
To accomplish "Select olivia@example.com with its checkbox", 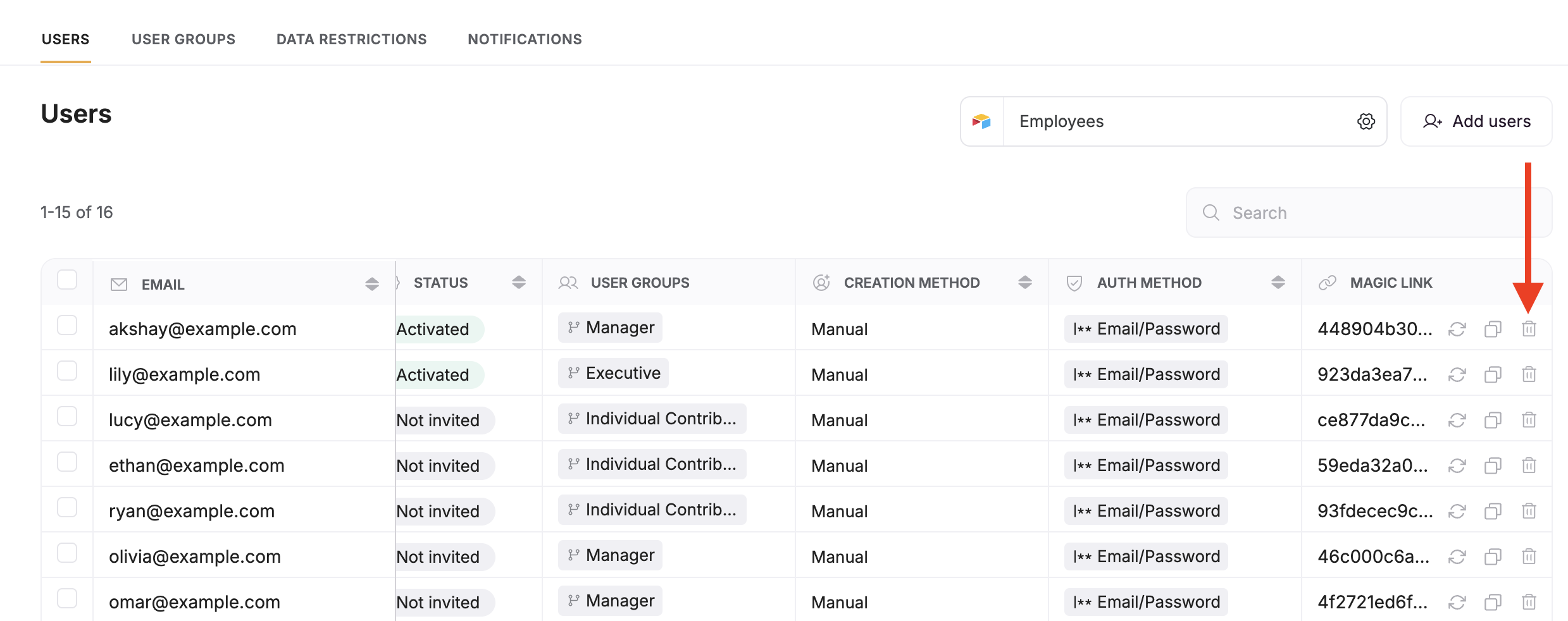I will tap(67, 553).
